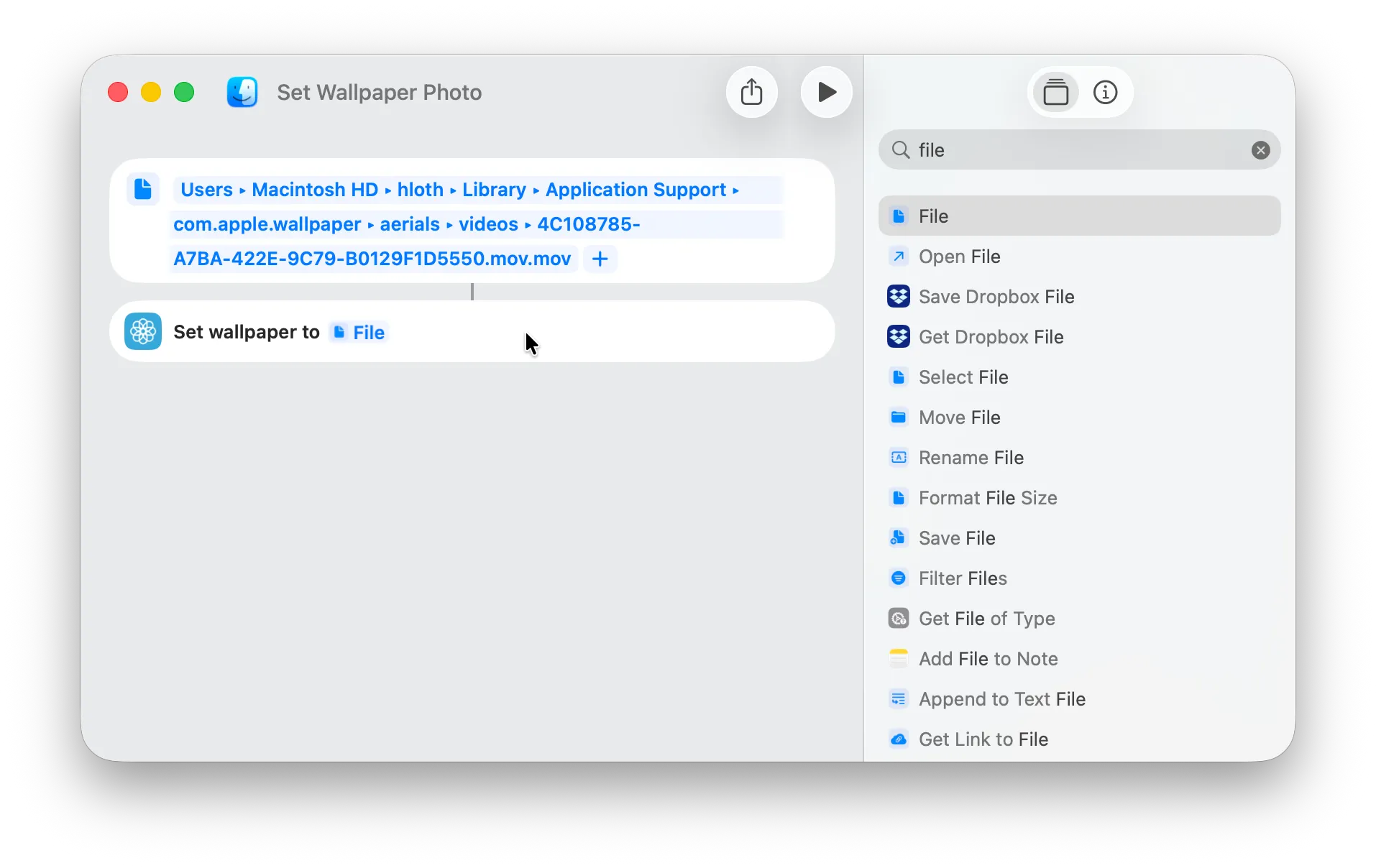Click the search field containing 'file'
The image size is (1376, 868).
[1079, 150]
